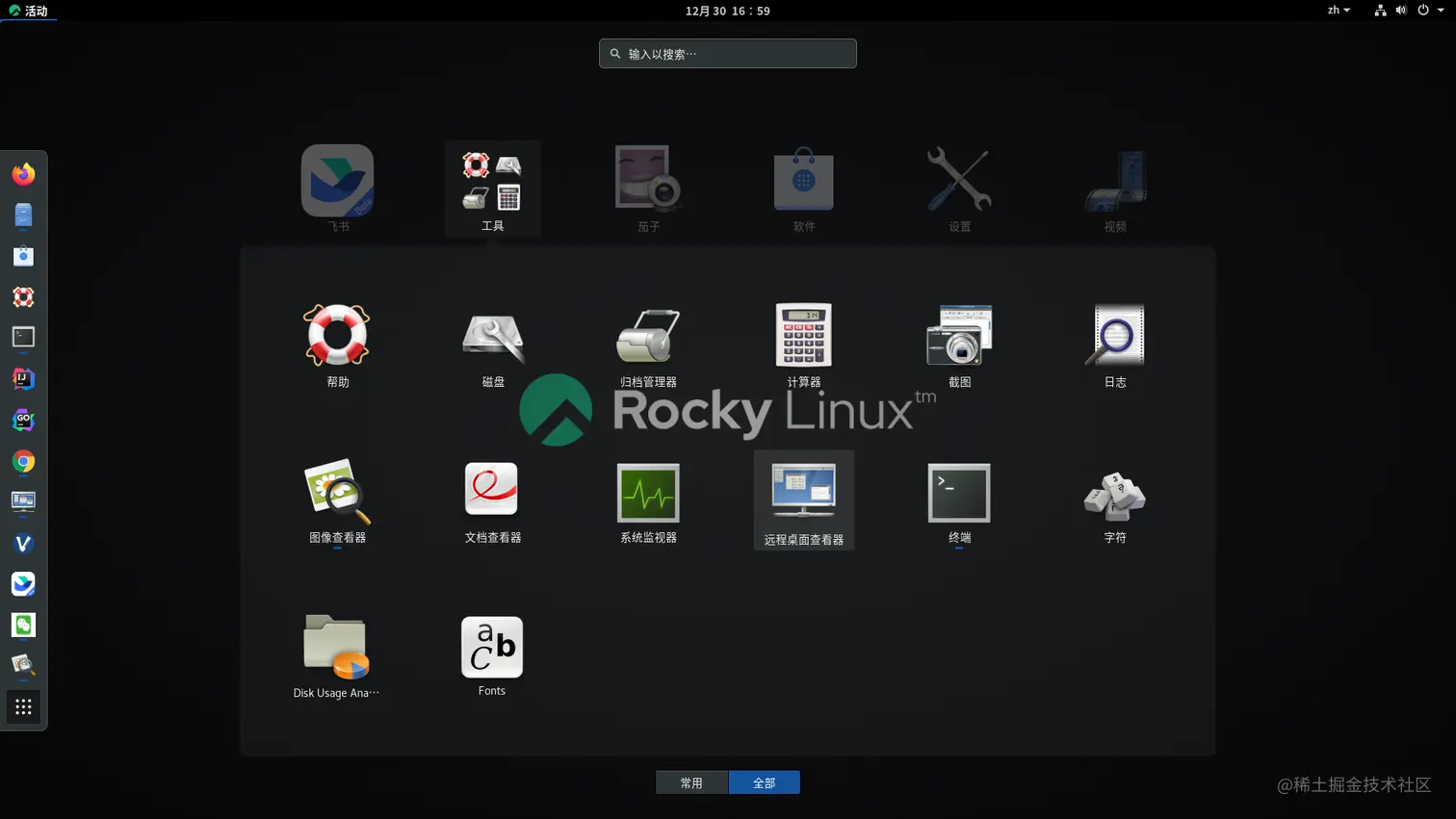Click the network icon in the top bar

click(x=1380, y=11)
